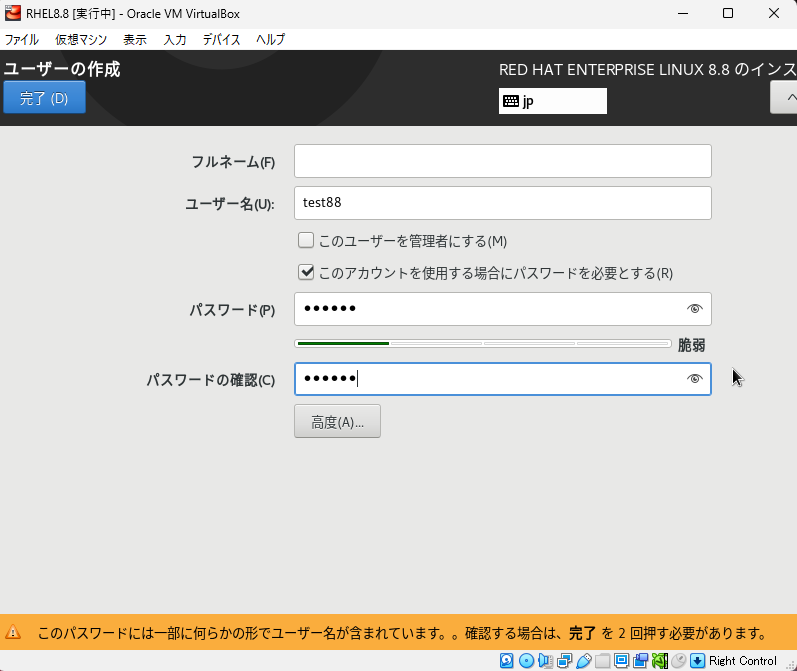Click the CPU execution cap status icon
The width and height of the screenshot is (797, 671).
coord(660,660)
